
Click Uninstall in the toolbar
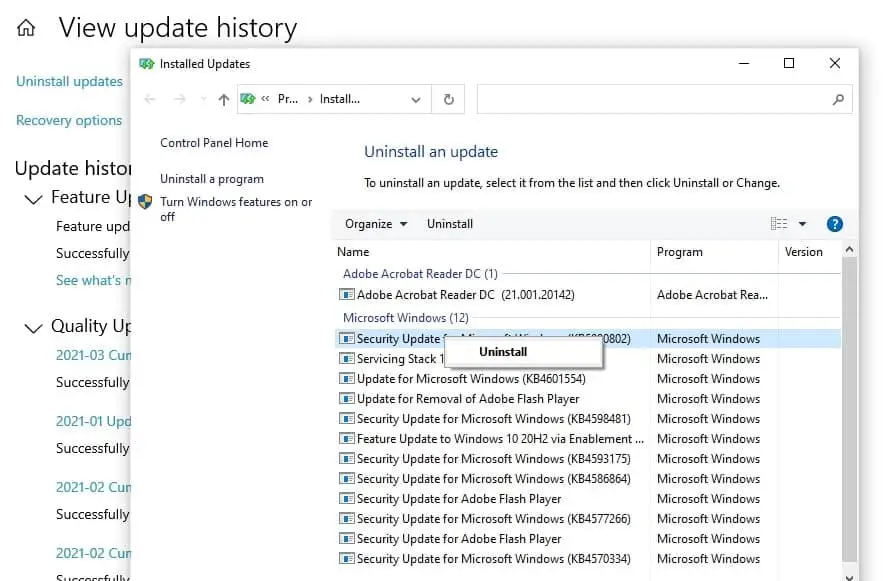click(450, 224)
